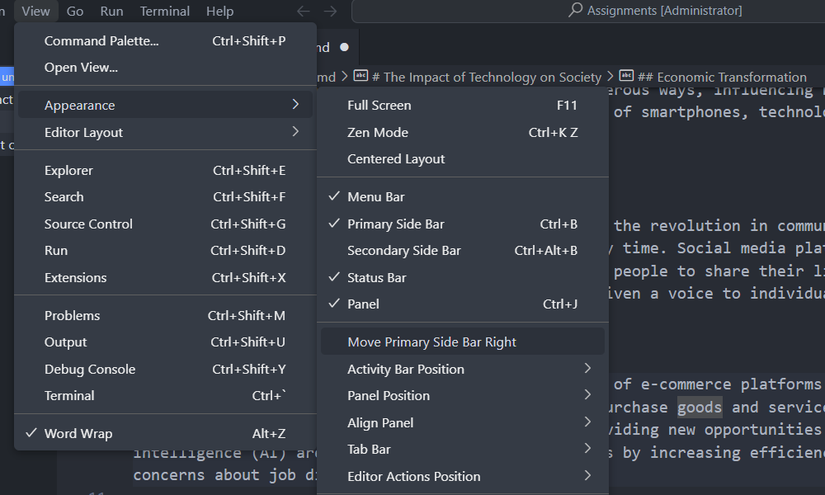The image size is (825, 495).
Task: Expand the Activity Bar Position submenu
Action: coord(405,369)
